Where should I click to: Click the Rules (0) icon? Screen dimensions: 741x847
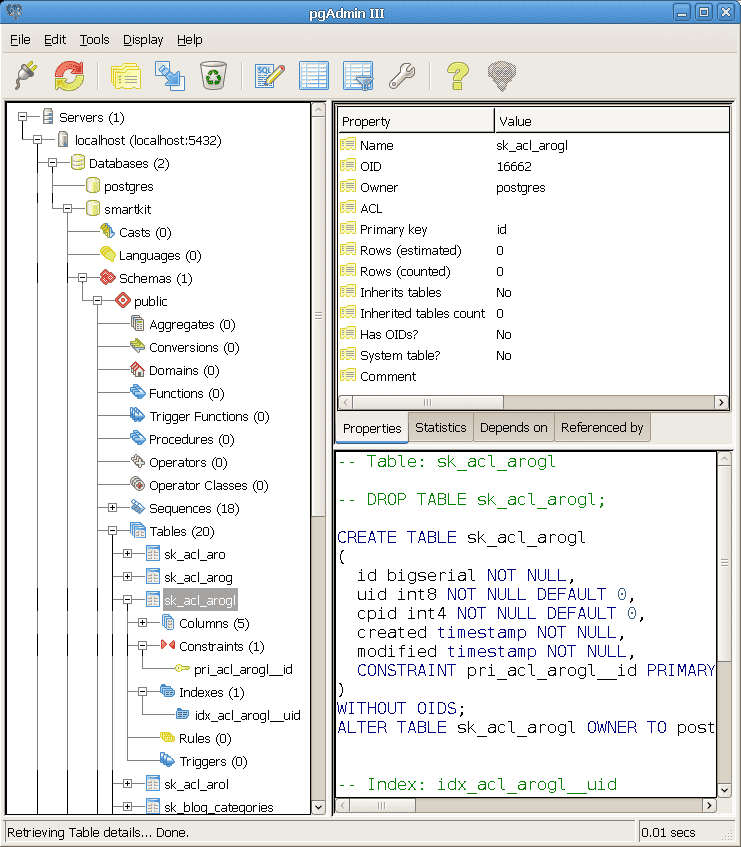click(167, 737)
